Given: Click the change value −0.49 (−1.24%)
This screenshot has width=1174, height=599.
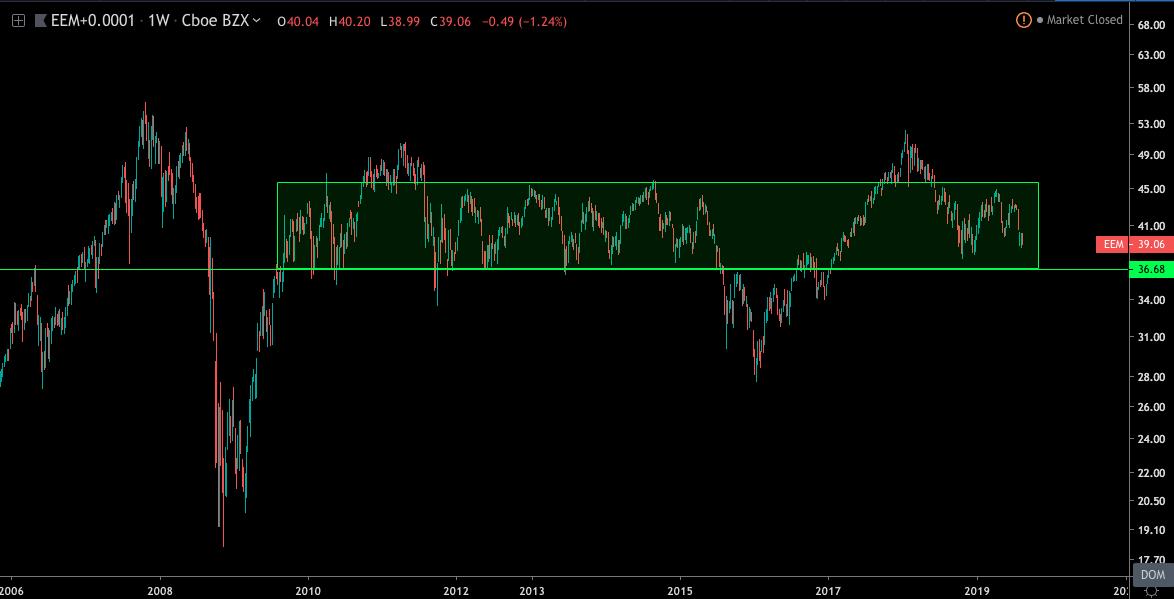Looking at the screenshot, I should 524,22.
